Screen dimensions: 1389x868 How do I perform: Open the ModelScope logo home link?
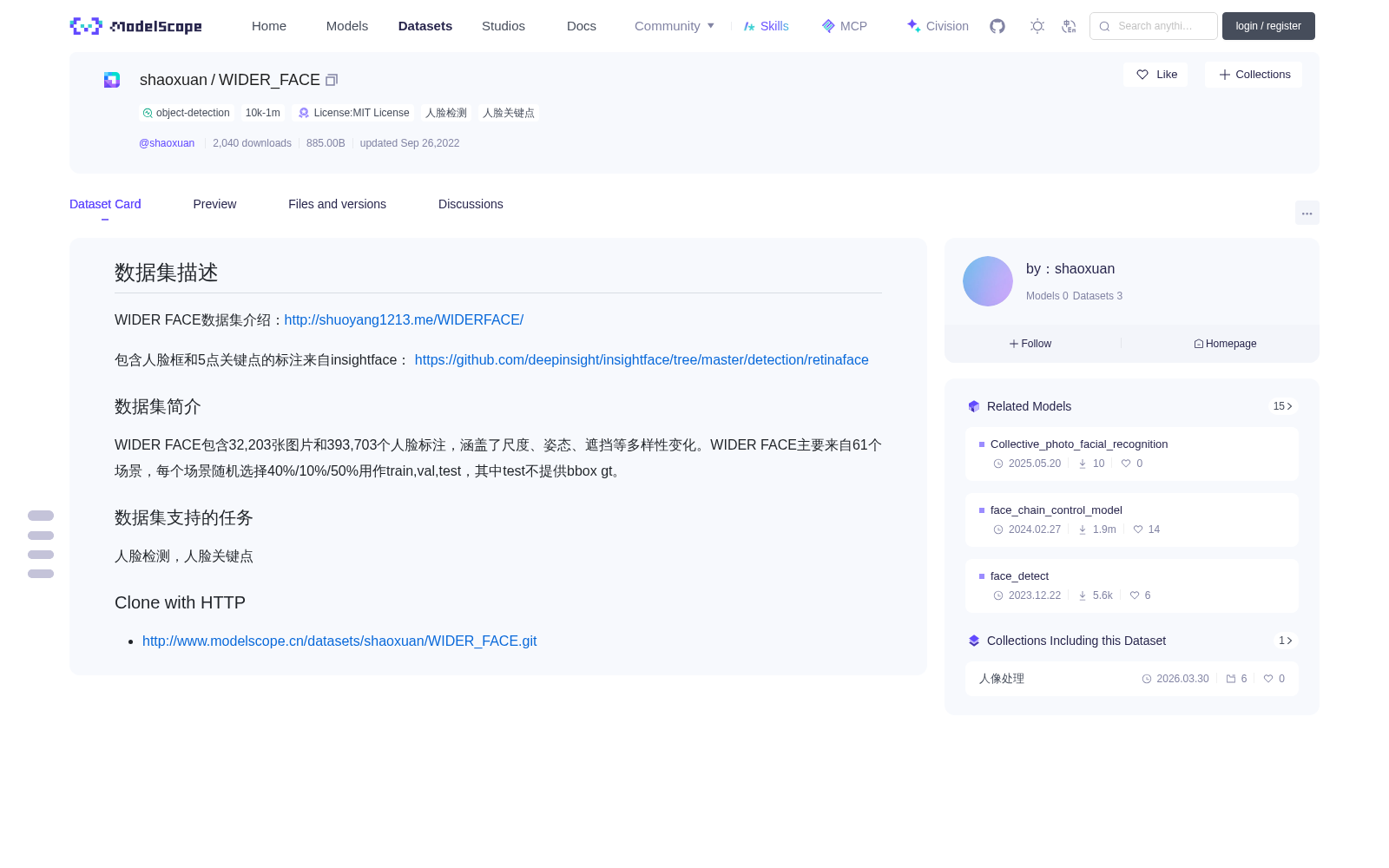point(135,26)
